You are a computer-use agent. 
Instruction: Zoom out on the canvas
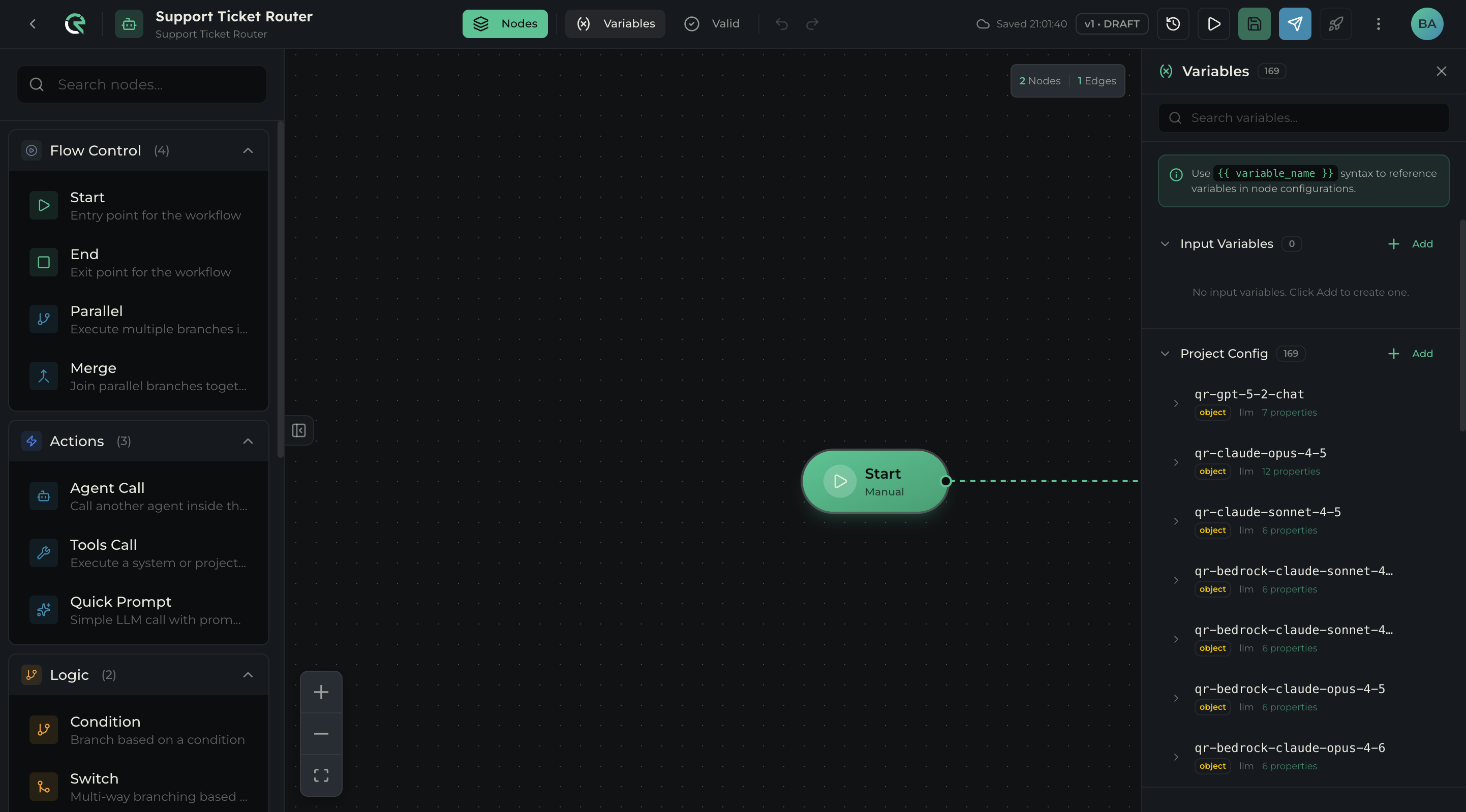[x=321, y=733]
